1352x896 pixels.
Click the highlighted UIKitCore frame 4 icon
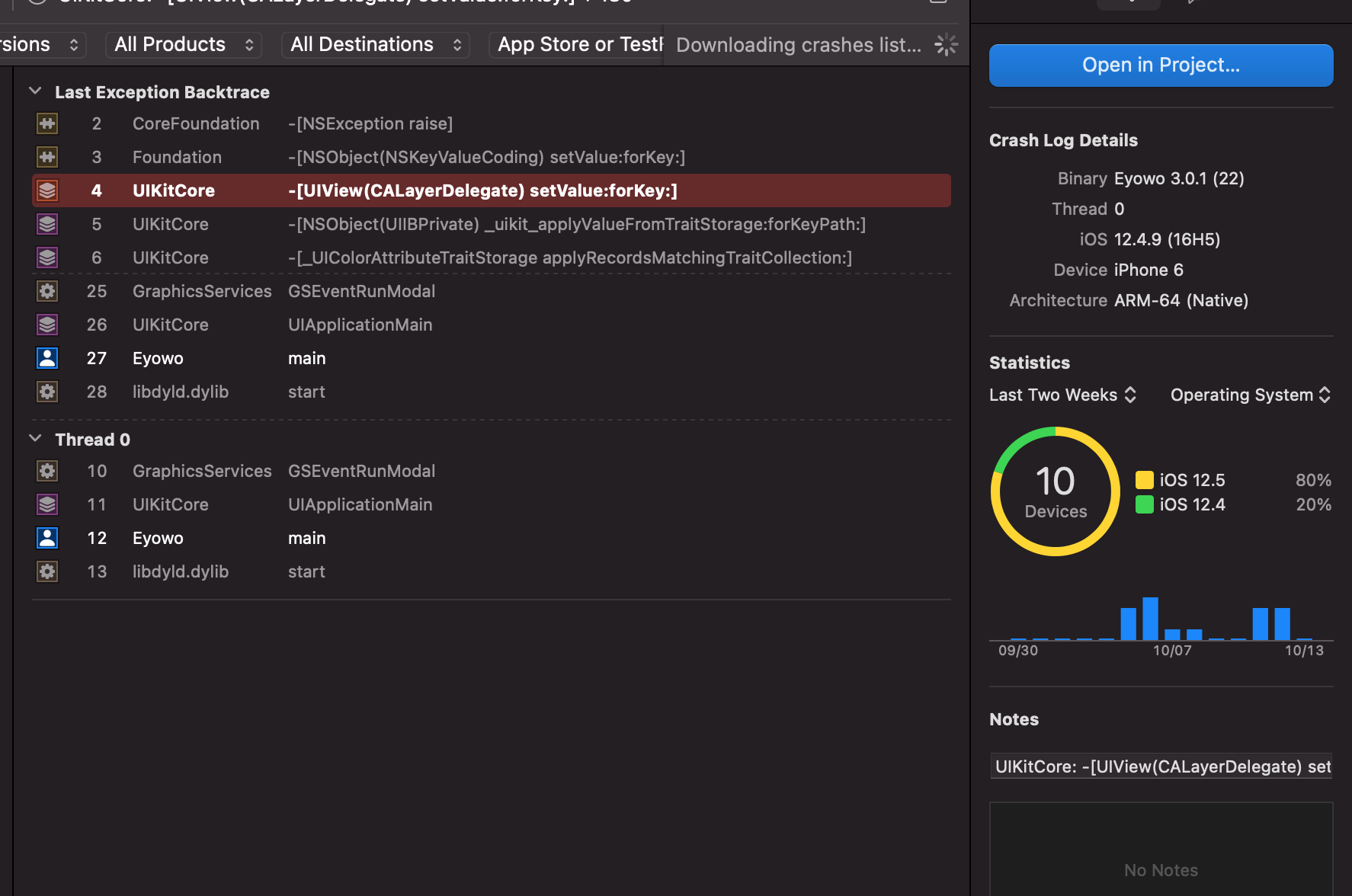point(47,190)
